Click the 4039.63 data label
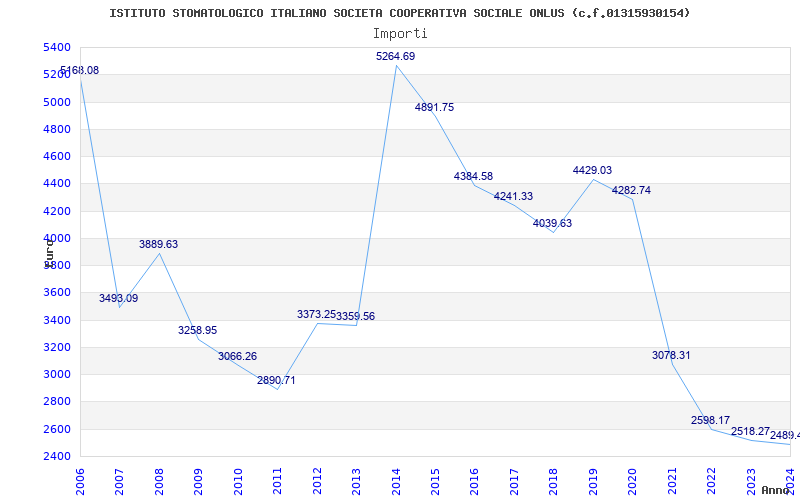 [553, 223]
